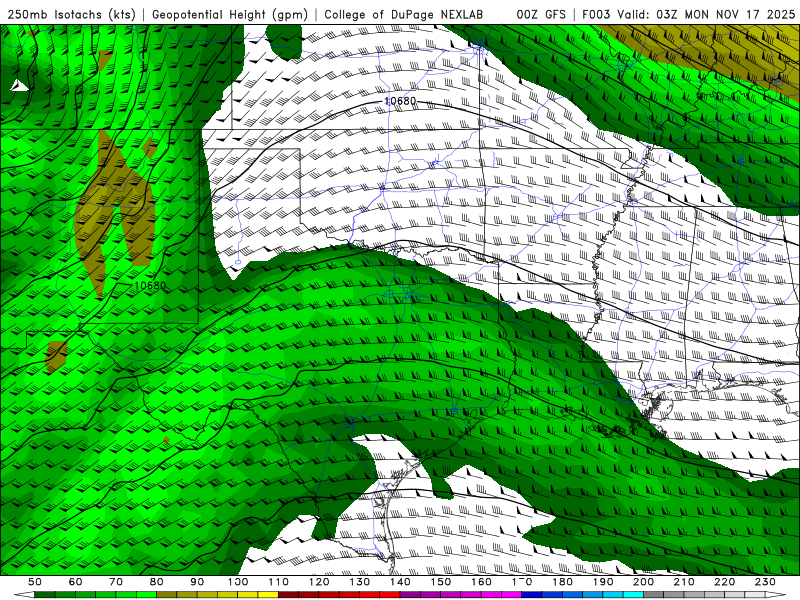Click the '150' color bar label

440,582
